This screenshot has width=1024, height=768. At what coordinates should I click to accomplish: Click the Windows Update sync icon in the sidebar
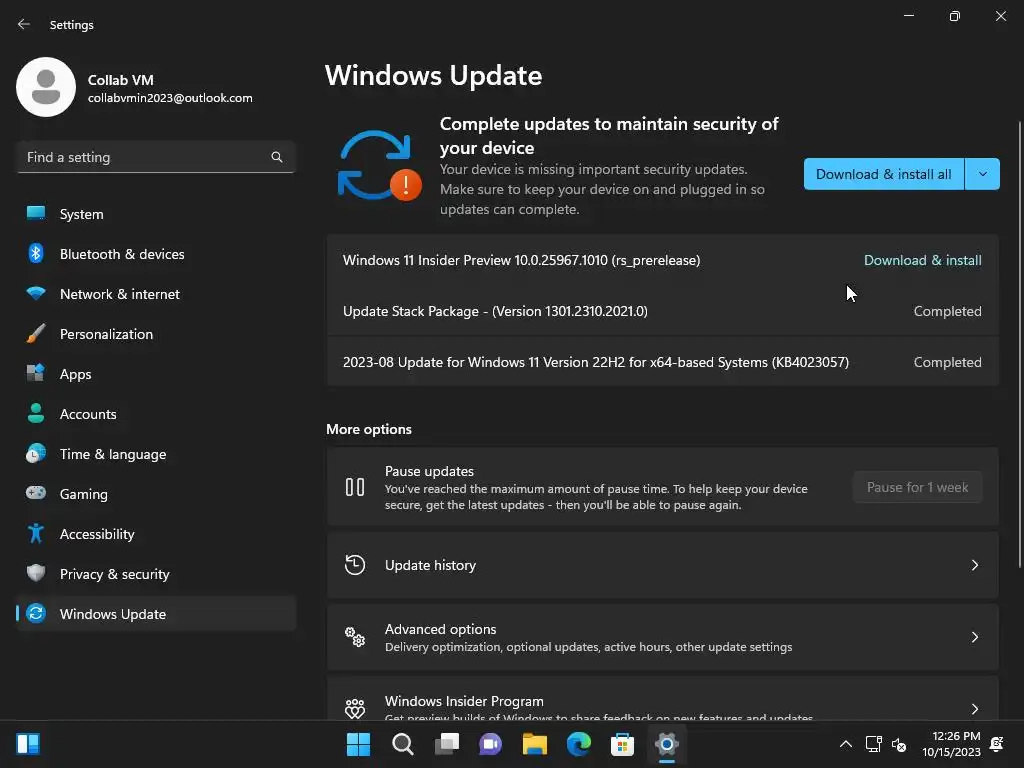click(36, 613)
